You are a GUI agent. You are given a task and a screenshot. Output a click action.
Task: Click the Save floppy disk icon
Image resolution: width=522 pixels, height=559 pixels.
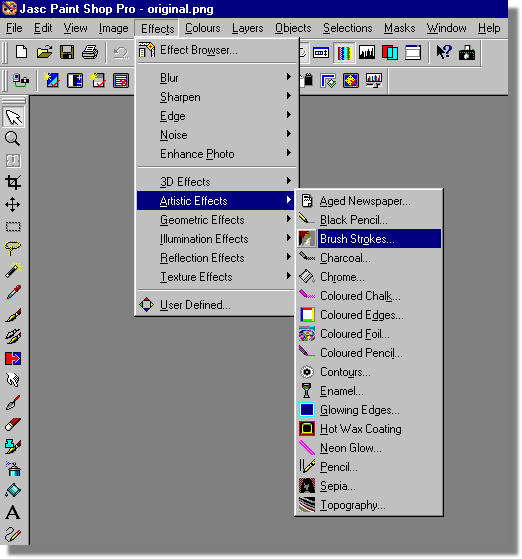click(x=67, y=52)
